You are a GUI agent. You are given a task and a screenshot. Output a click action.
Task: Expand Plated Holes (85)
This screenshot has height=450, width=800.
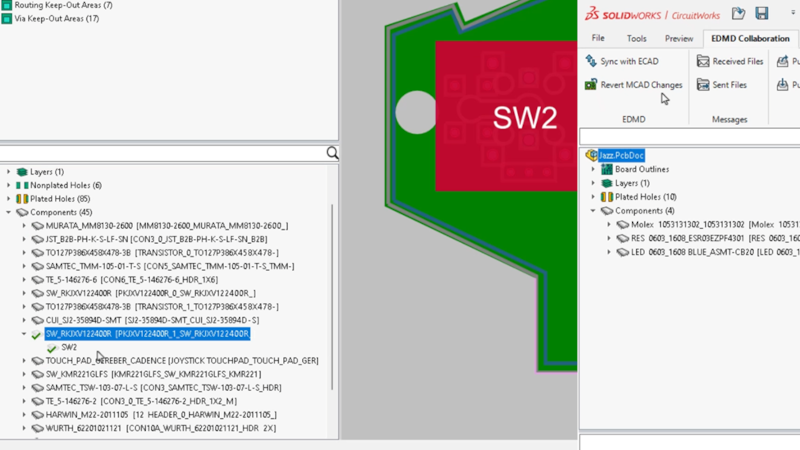coord(8,198)
